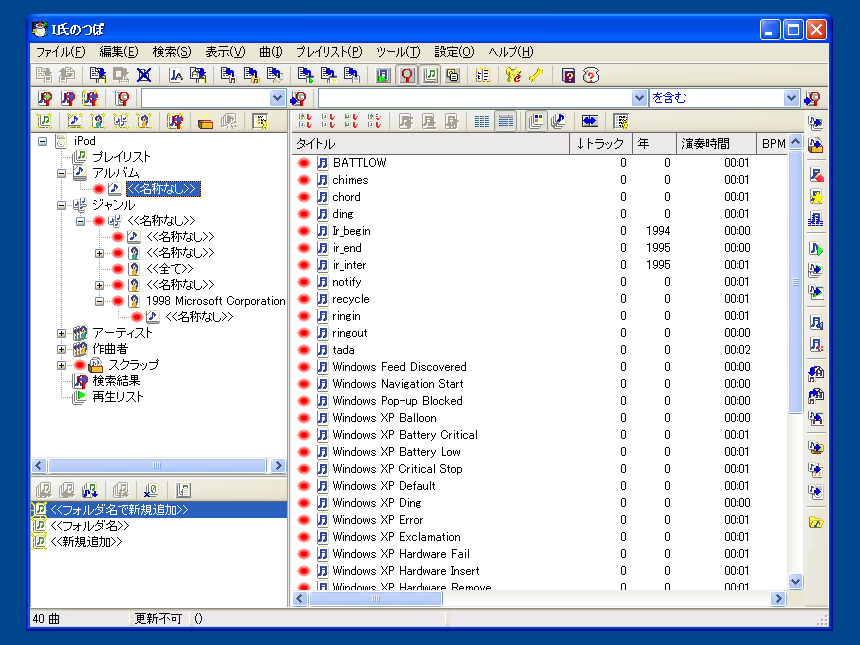Viewport: 860px width, 645px height.
Task: Click the yellow column list icon beside the wrench group
Action: pyautogui.click(x=483, y=75)
